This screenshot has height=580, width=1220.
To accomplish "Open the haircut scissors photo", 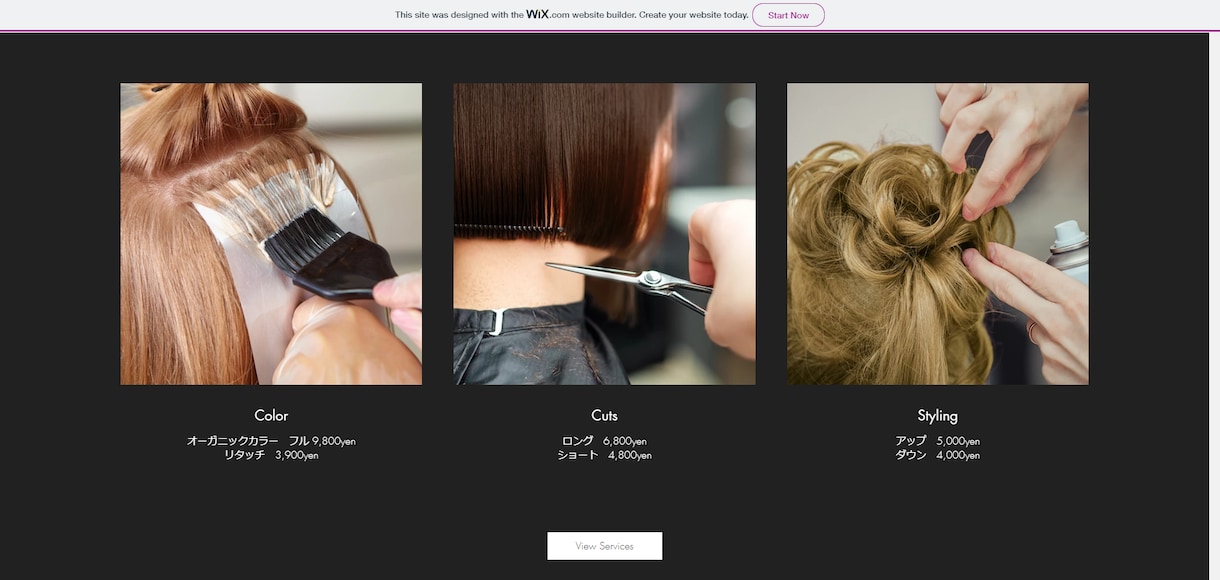I will 604,234.
